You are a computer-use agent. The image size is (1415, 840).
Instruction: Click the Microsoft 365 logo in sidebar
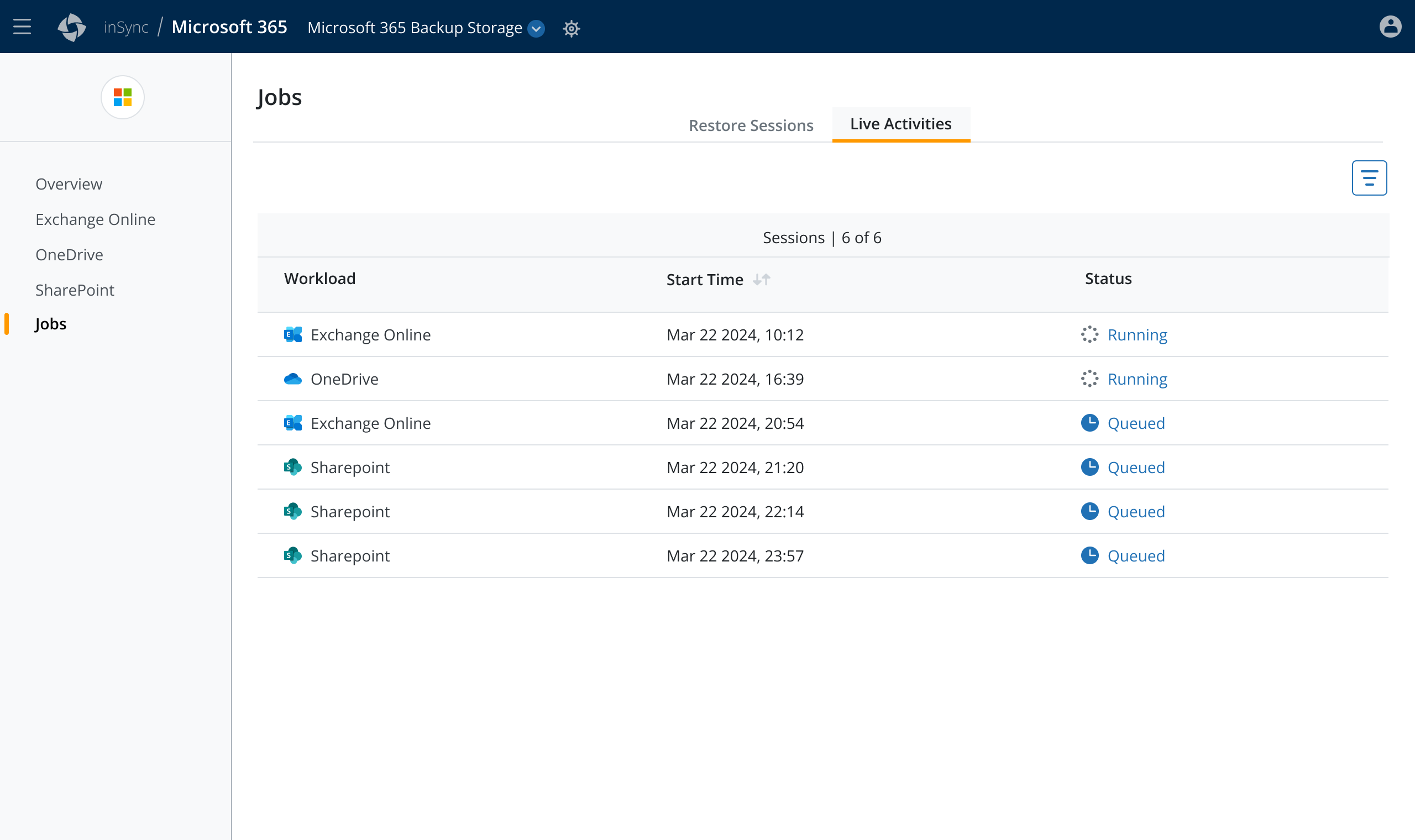coord(122,97)
